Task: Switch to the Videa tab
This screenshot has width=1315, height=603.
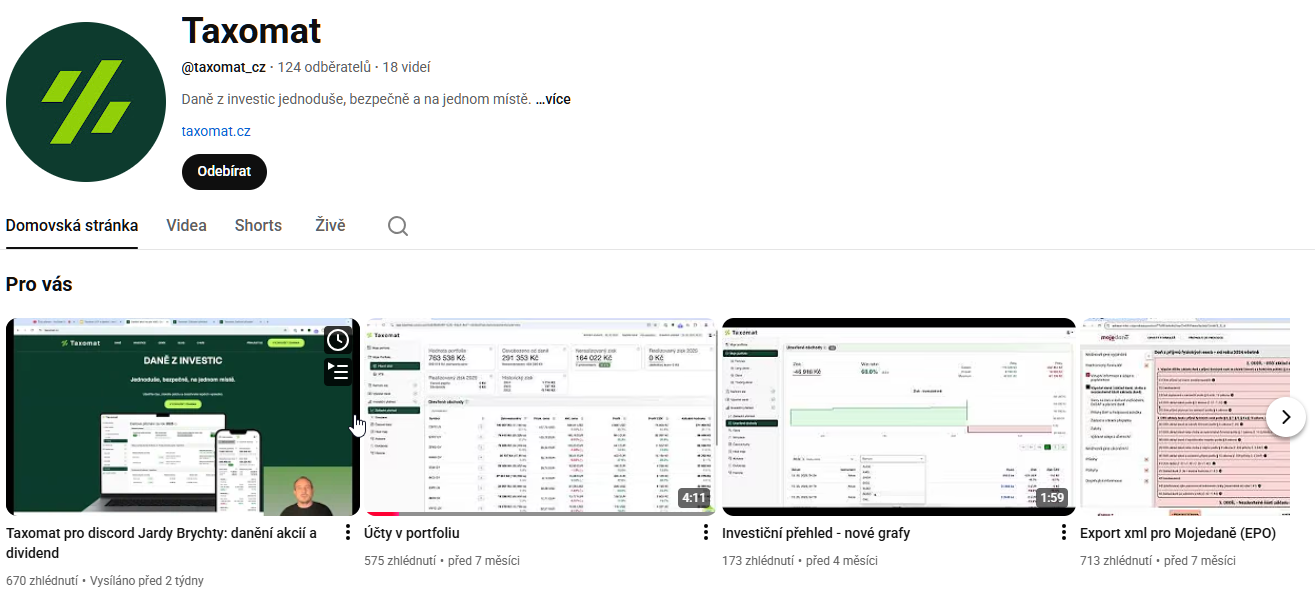Action: pyautogui.click(x=186, y=226)
